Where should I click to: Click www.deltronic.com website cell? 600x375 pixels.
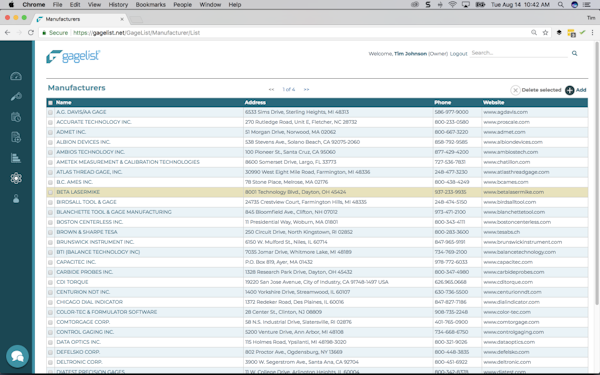tap(507, 362)
